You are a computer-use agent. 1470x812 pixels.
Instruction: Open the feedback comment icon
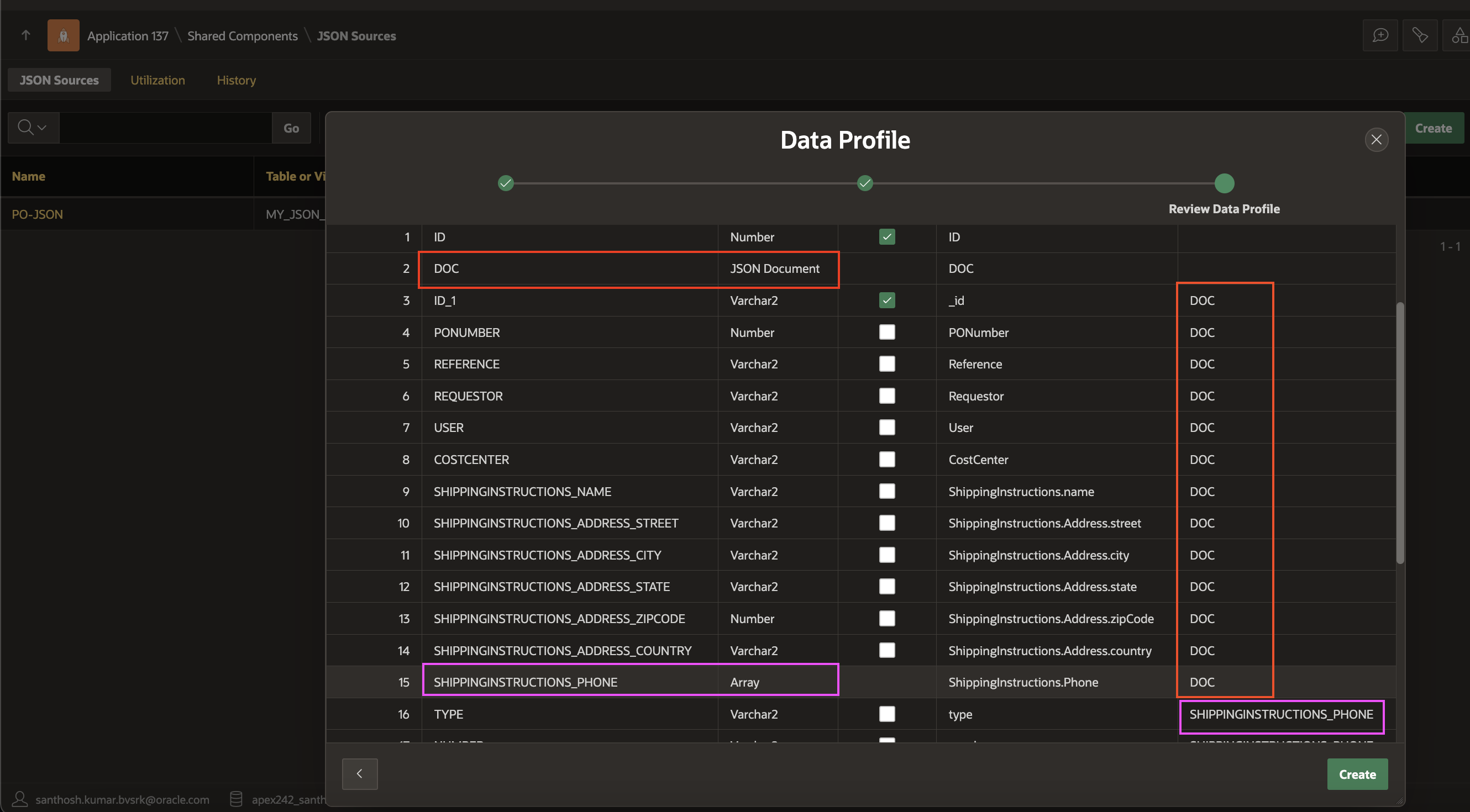[x=1380, y=35]
